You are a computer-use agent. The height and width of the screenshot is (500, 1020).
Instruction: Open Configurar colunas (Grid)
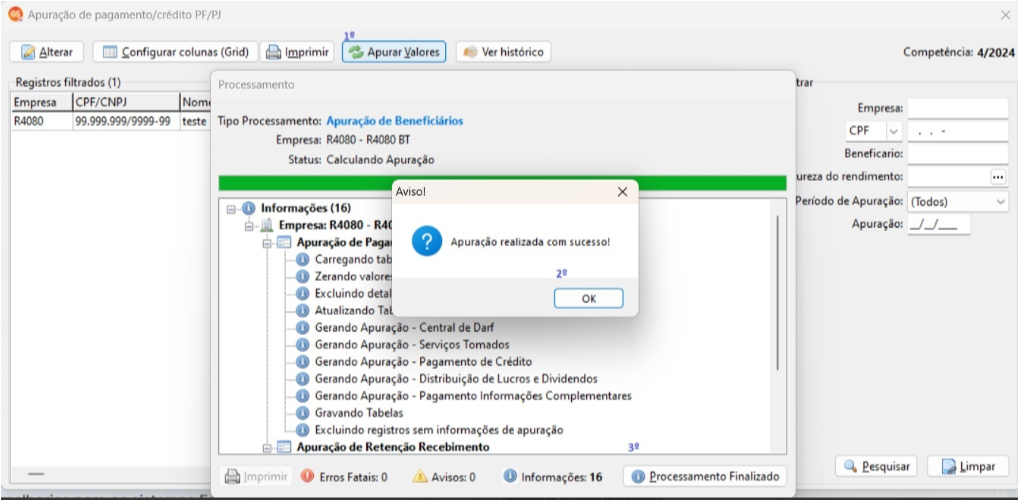click(x=178, y=52)
